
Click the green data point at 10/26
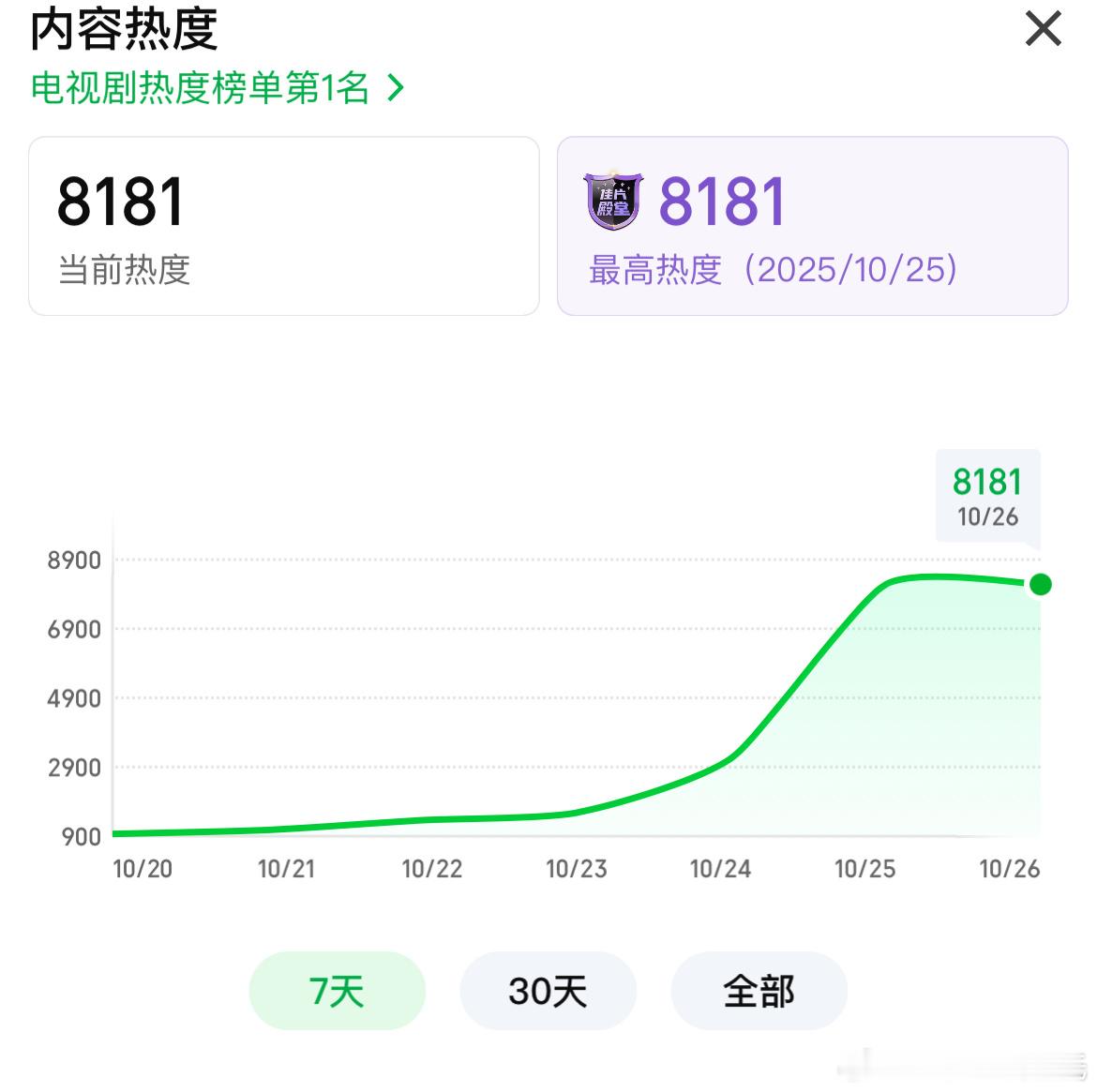coord(1041,584)
